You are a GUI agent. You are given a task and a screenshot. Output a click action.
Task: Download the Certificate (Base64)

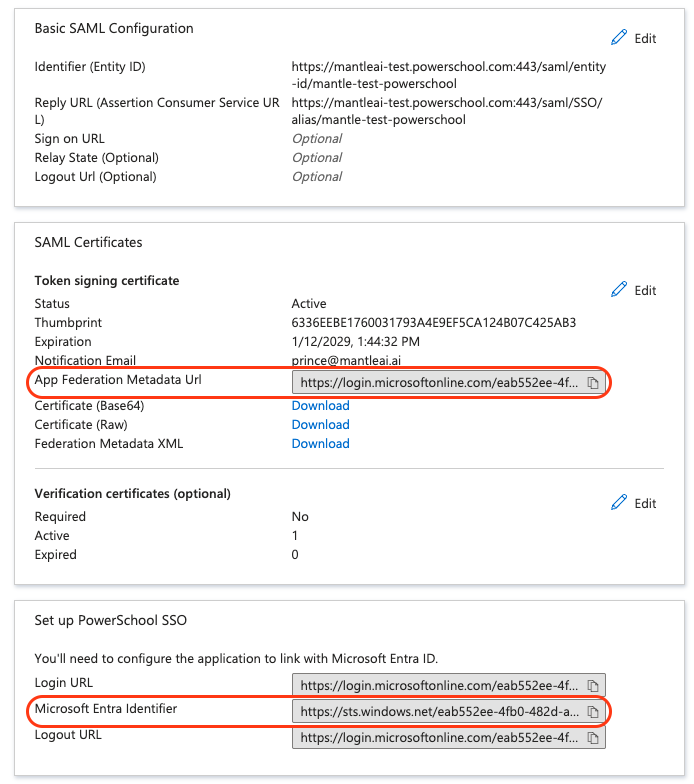tap(320, 406)
